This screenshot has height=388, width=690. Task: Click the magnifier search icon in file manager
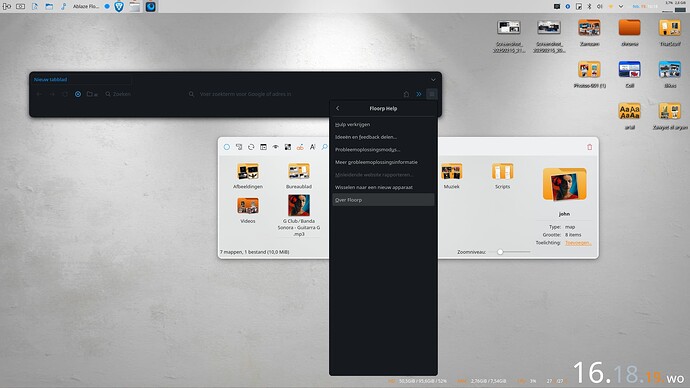coord(324,147)
